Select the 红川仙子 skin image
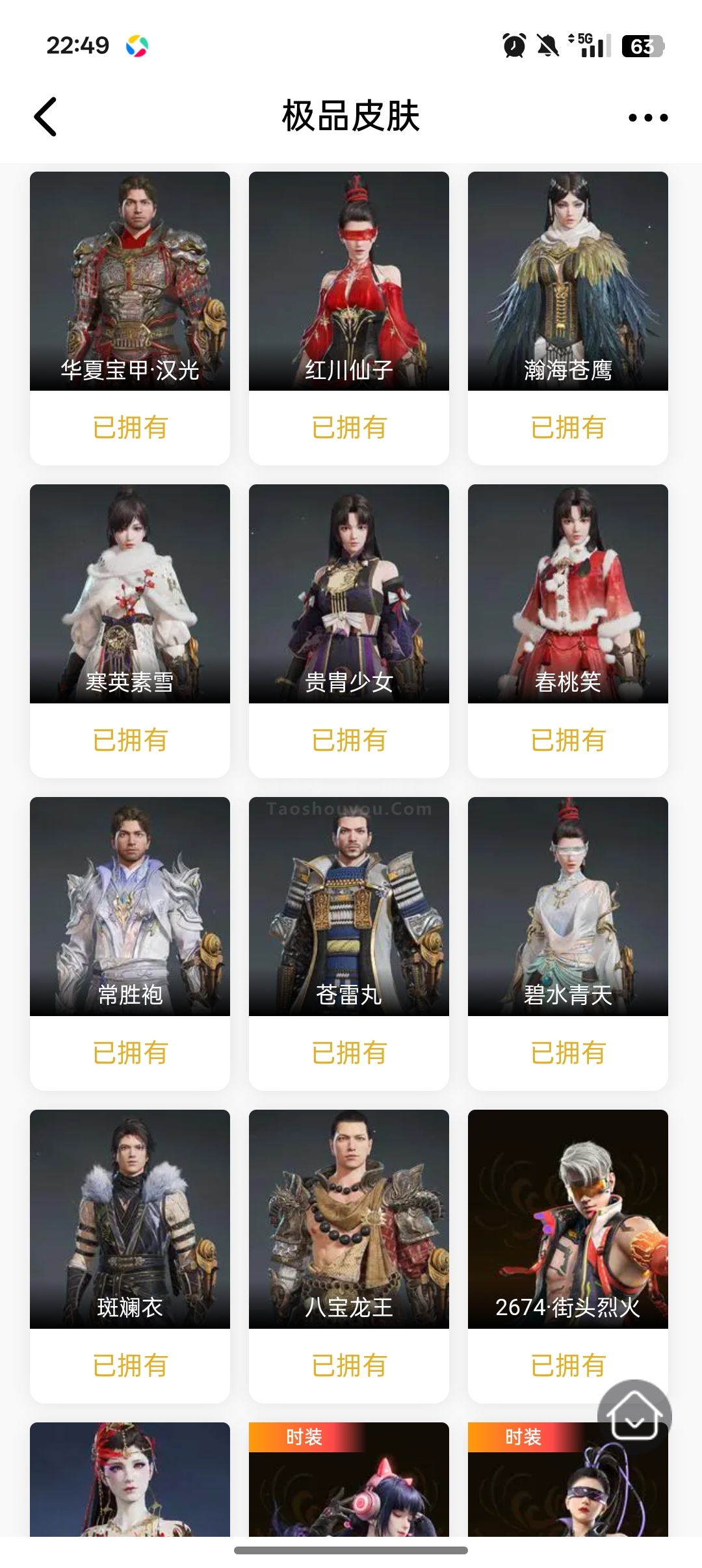This screenshot has height=1568, width=702. (x=349, y=281)
